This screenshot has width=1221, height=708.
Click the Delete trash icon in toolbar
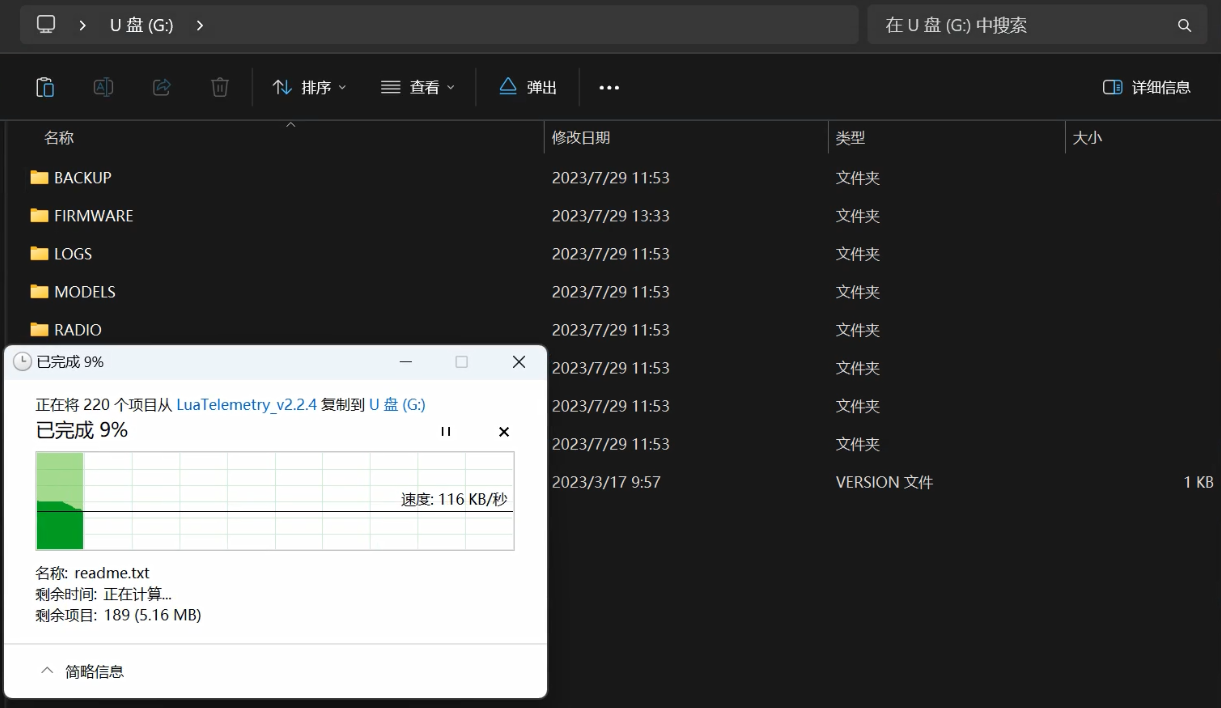(x=220, y=87)
